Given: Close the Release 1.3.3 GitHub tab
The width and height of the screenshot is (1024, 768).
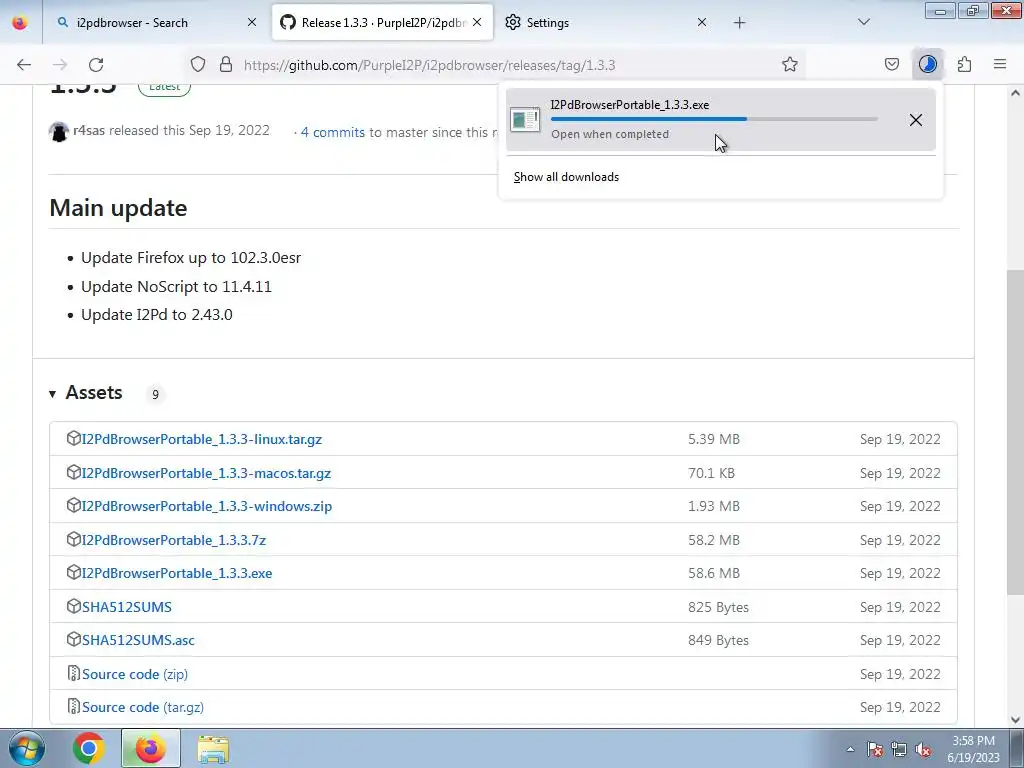Looking at the screenshot, I should (x=477, y=22).
